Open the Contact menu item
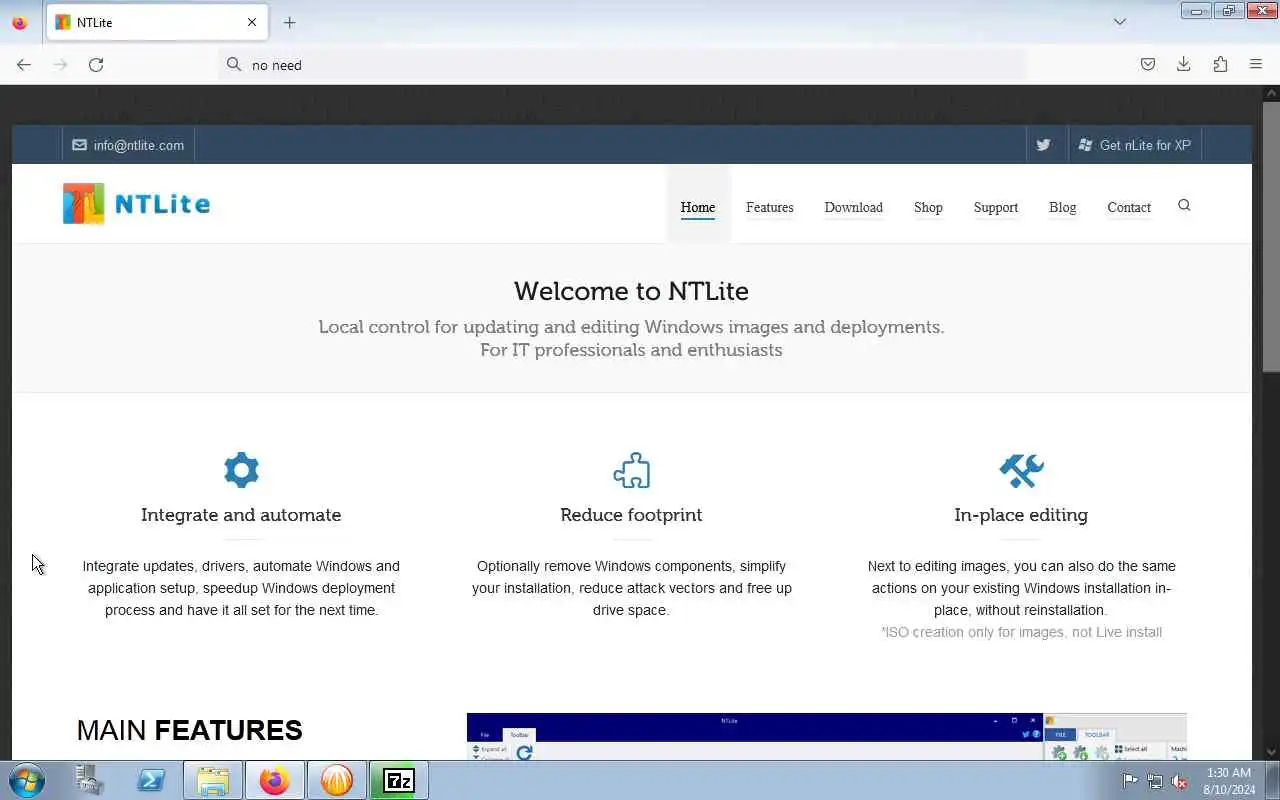Image resolution: width=1280 pixels, height=800 pixels. [1129, 207]
